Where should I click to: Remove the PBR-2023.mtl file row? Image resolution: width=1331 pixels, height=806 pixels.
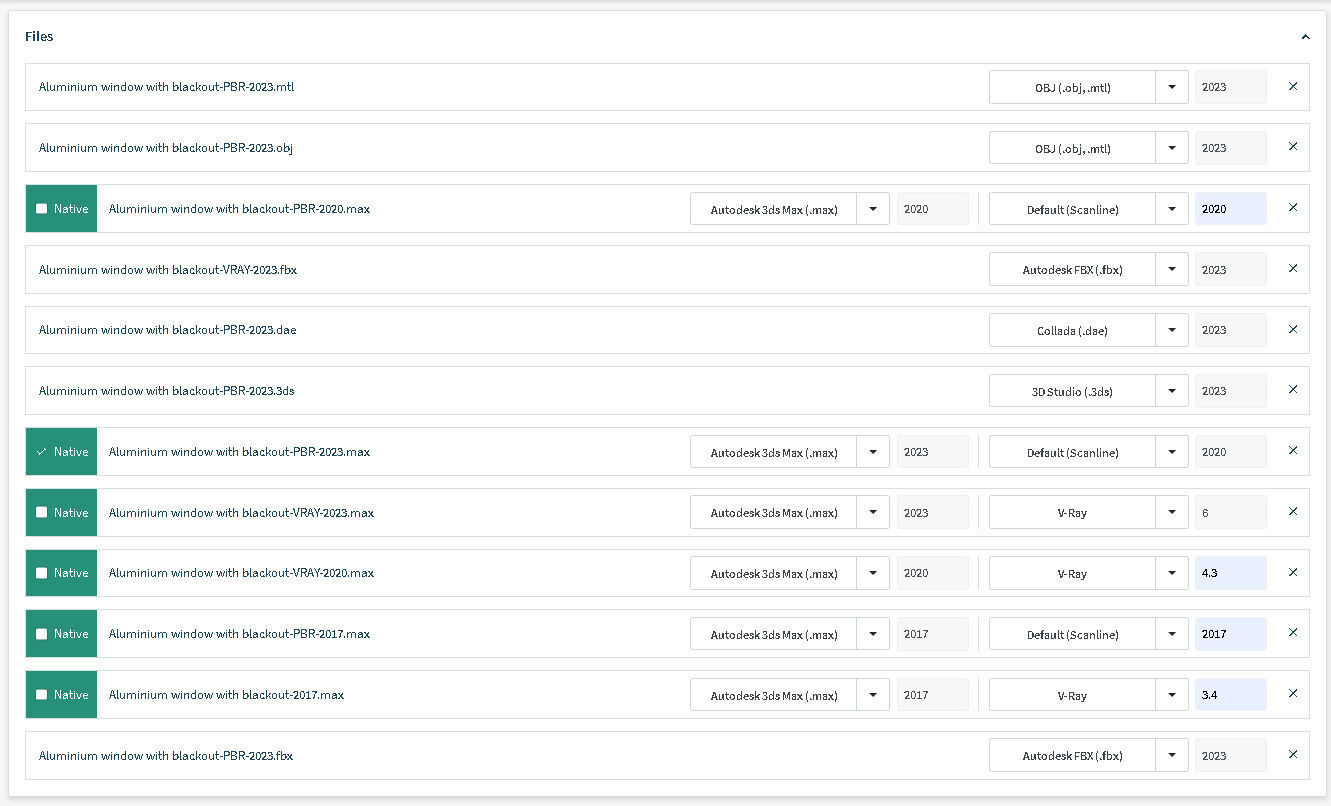pyautogui.click(x=1293, y=87)
